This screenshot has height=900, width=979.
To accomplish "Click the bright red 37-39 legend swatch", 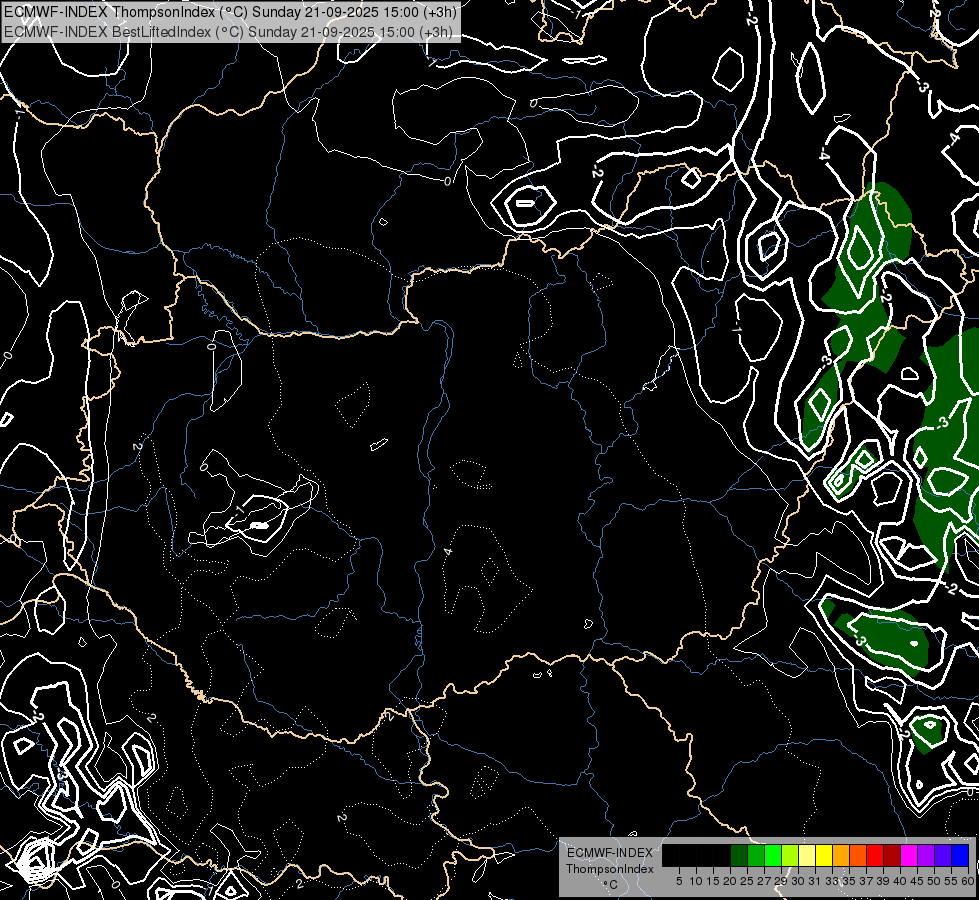I will tap(875, 855).
